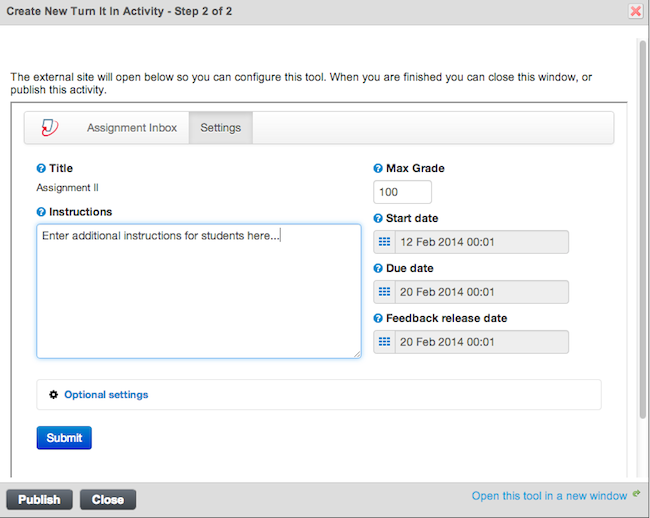Image resolution: width=650 pixels, height=518 pixels.
Task: Click Feedback release date value field
Action: (x=482, y=342)
